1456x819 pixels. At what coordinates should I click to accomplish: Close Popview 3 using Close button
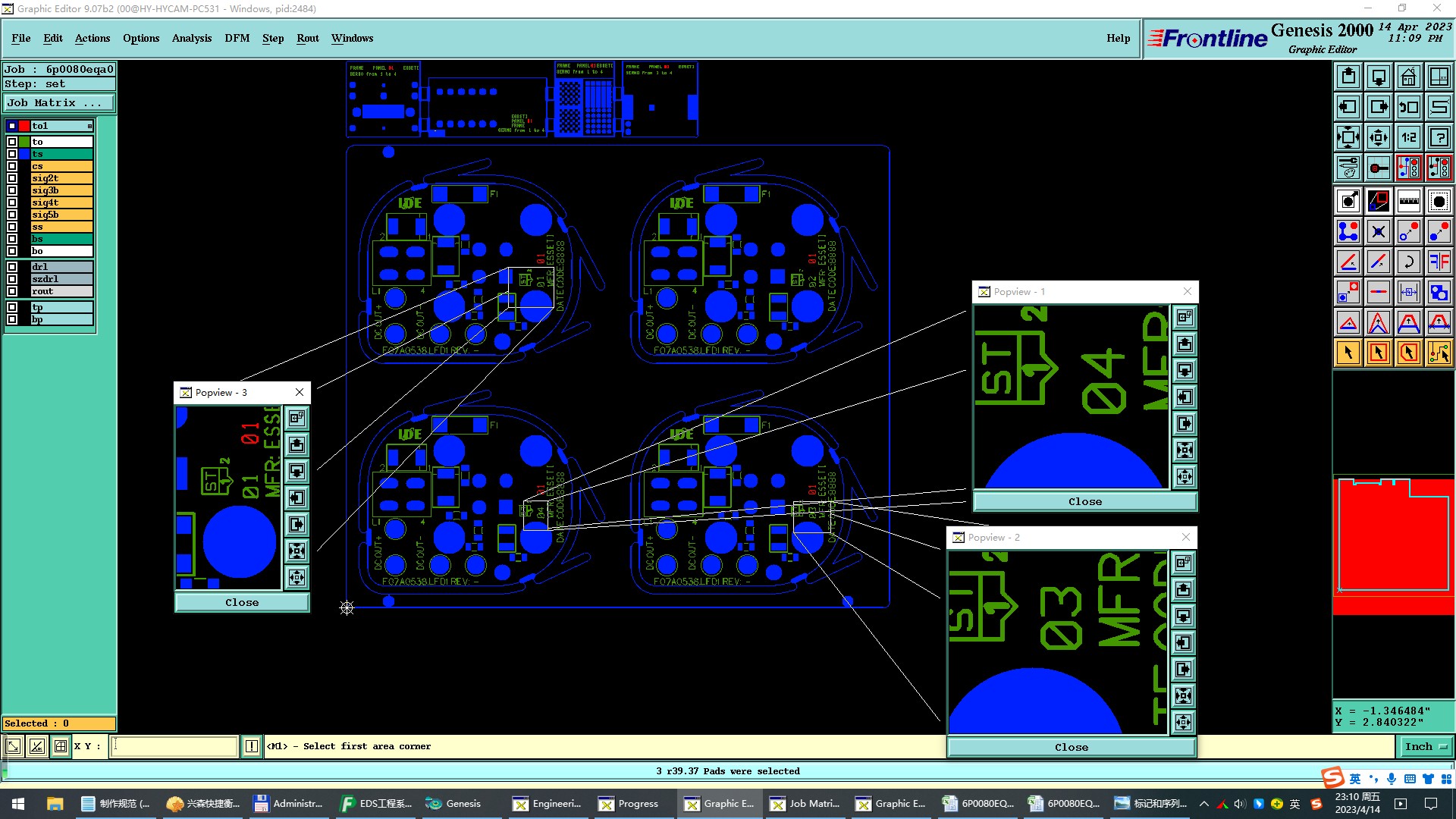point(242,602)
